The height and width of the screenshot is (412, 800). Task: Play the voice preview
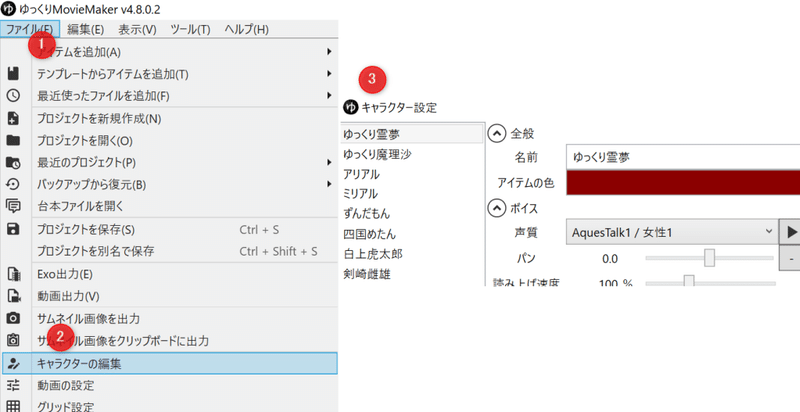click(791, 232)
